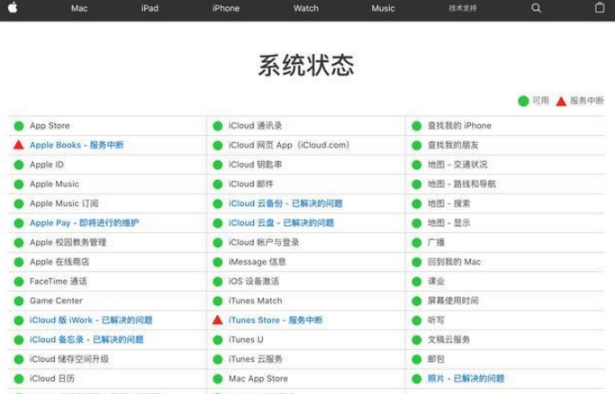The height and width of the screenshot is (394, 615).
Task: Select the Apple 校园教务管理 text
Action: pos(68,243)
